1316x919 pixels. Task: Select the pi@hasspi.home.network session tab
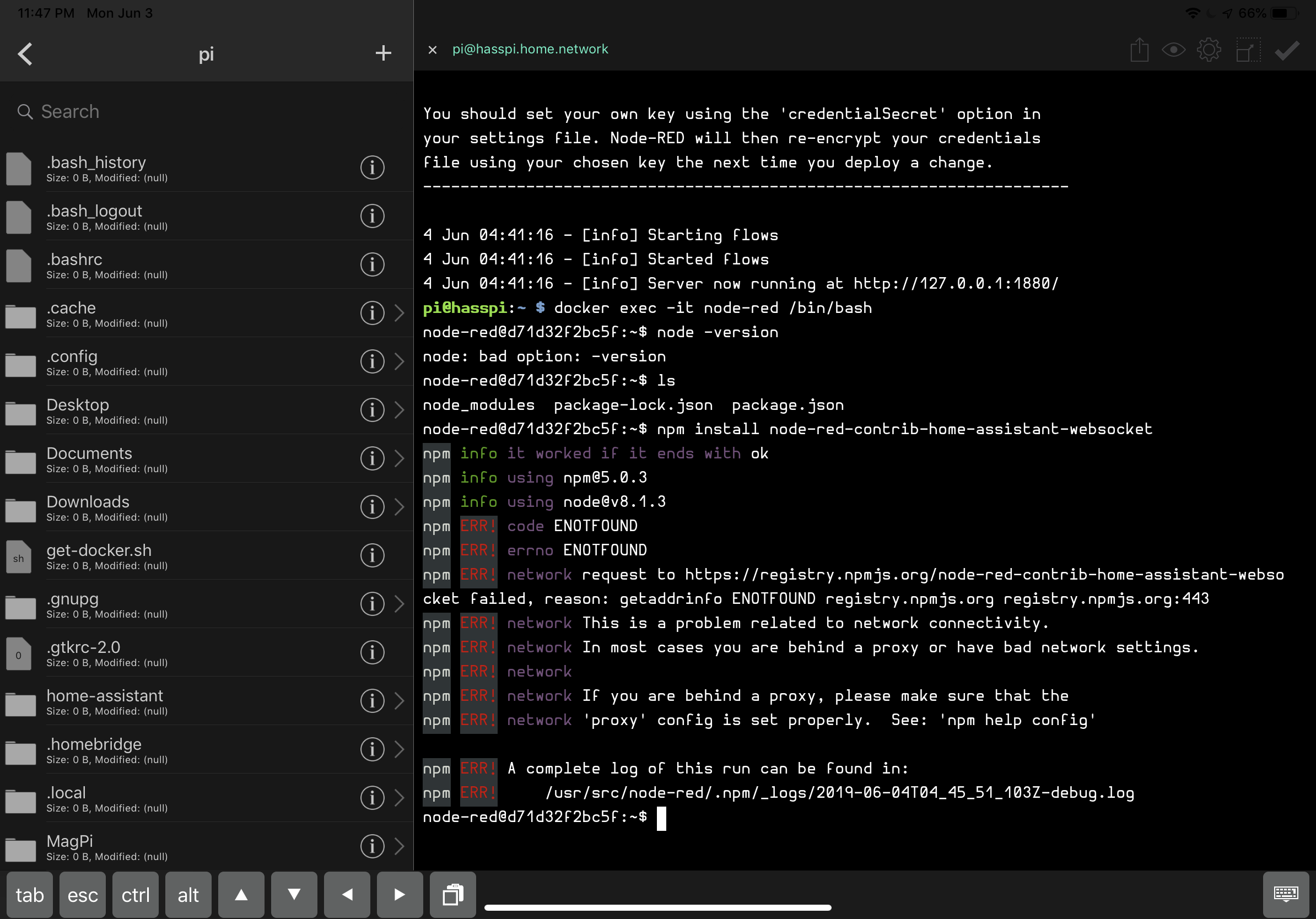530,49
